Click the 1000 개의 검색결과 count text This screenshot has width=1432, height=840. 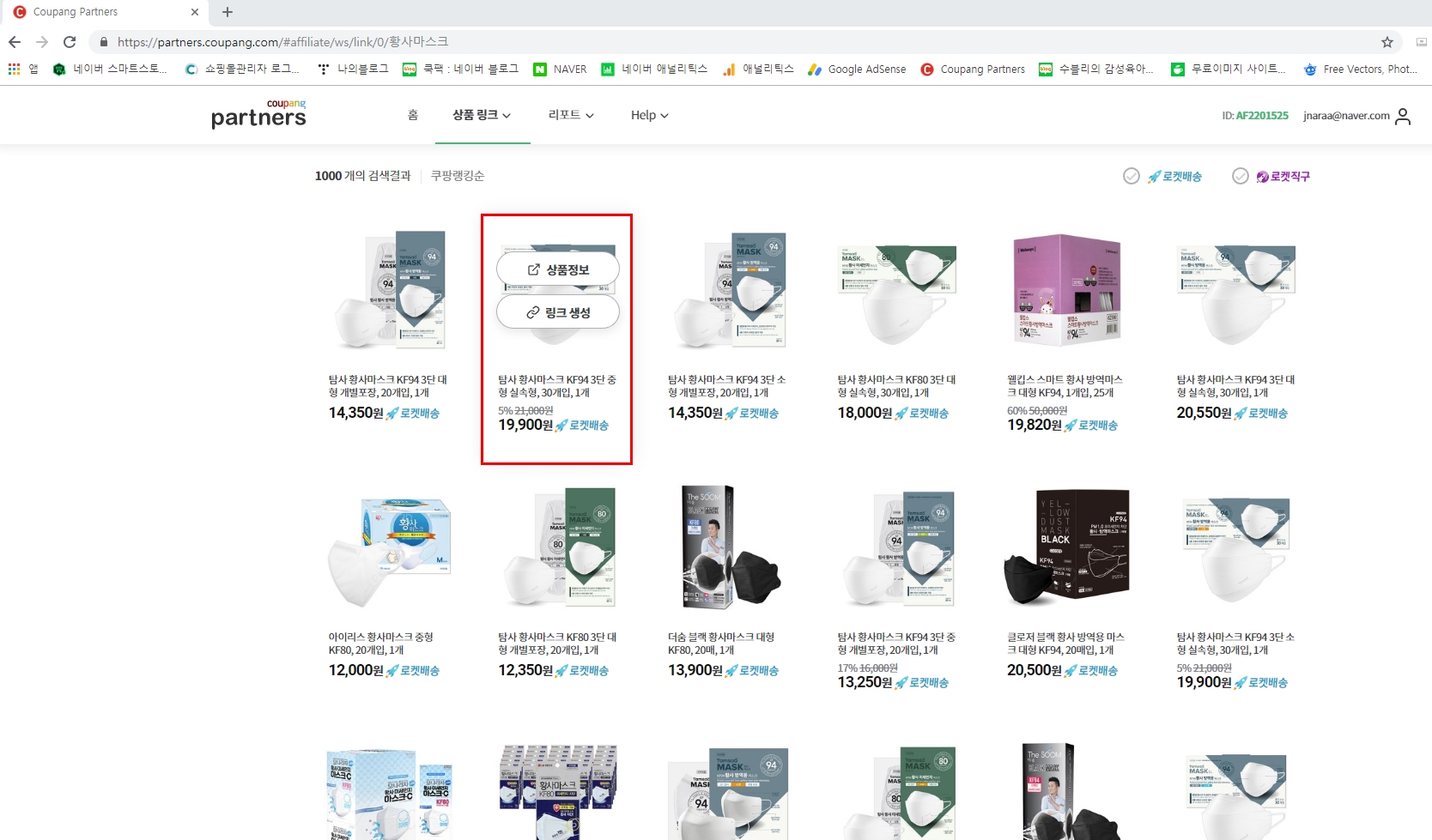pos(363,176)
